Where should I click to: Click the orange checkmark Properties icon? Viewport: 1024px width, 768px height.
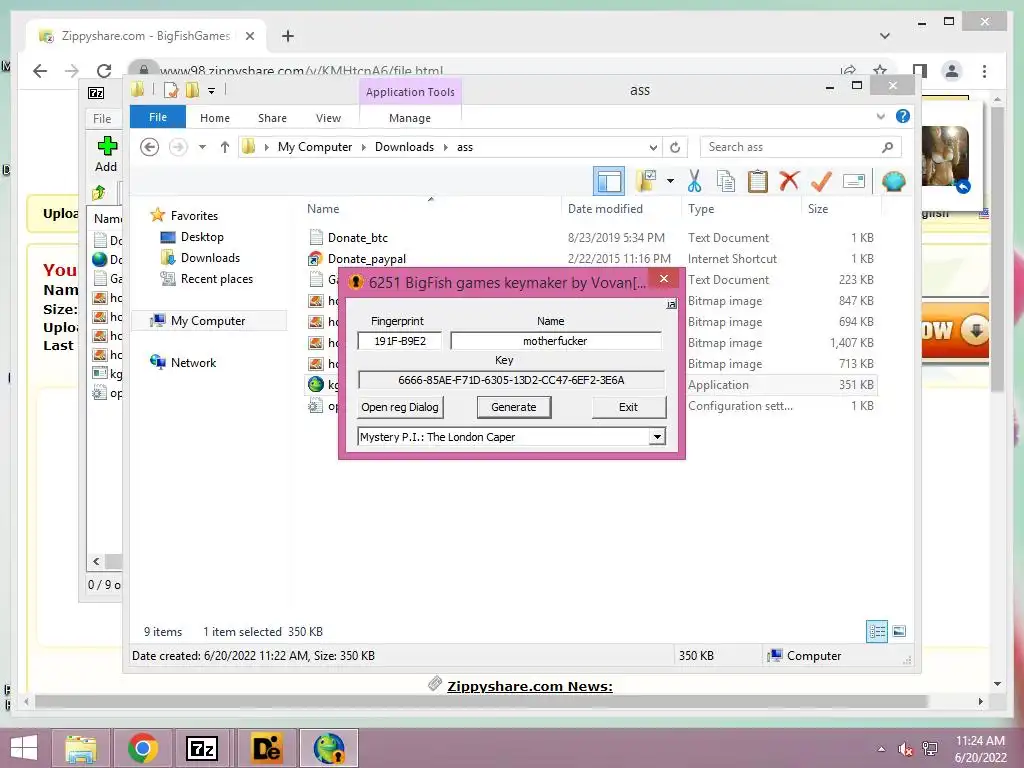coord(821,180)
